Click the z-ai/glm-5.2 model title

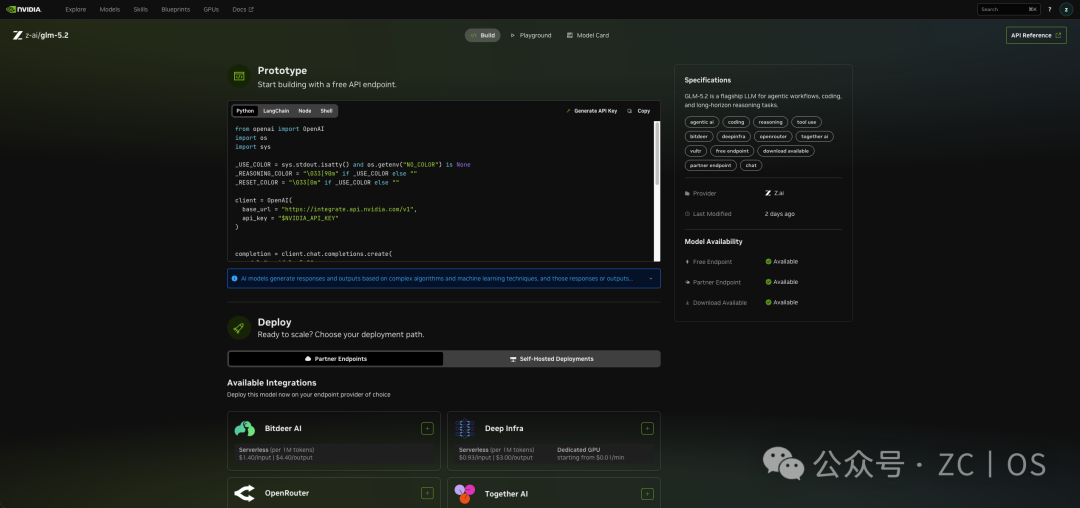47,35
